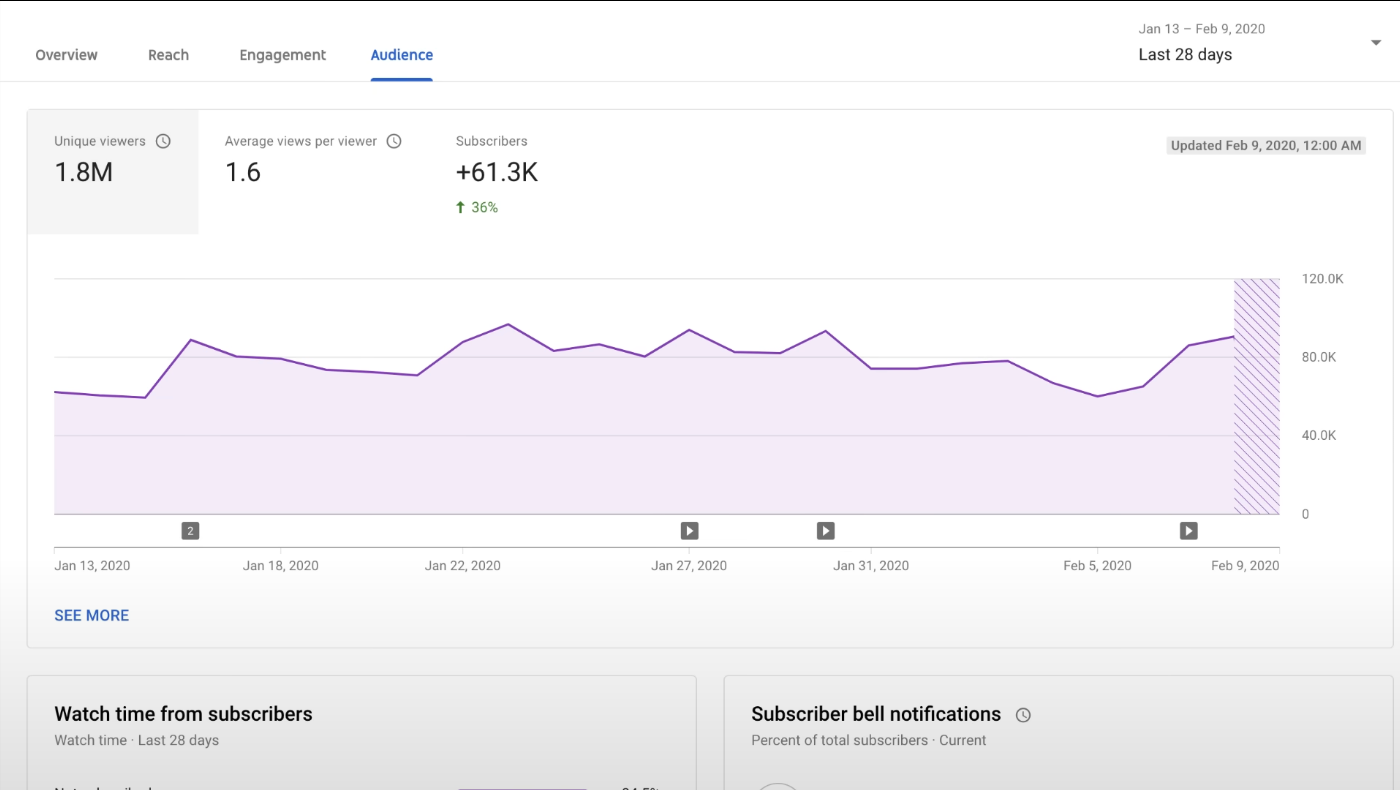Click the Updated Feb 9 badge
Screen dimensions: 1400x790
[x=1265, y=145]
